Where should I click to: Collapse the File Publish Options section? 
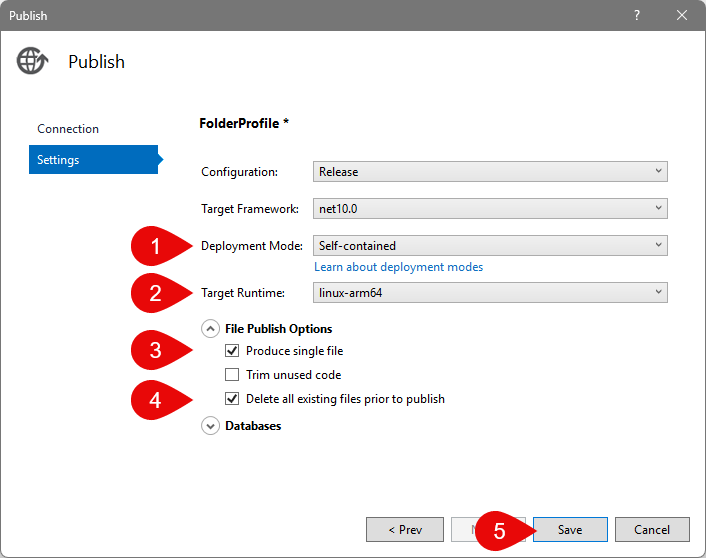(x=211, y=328)
